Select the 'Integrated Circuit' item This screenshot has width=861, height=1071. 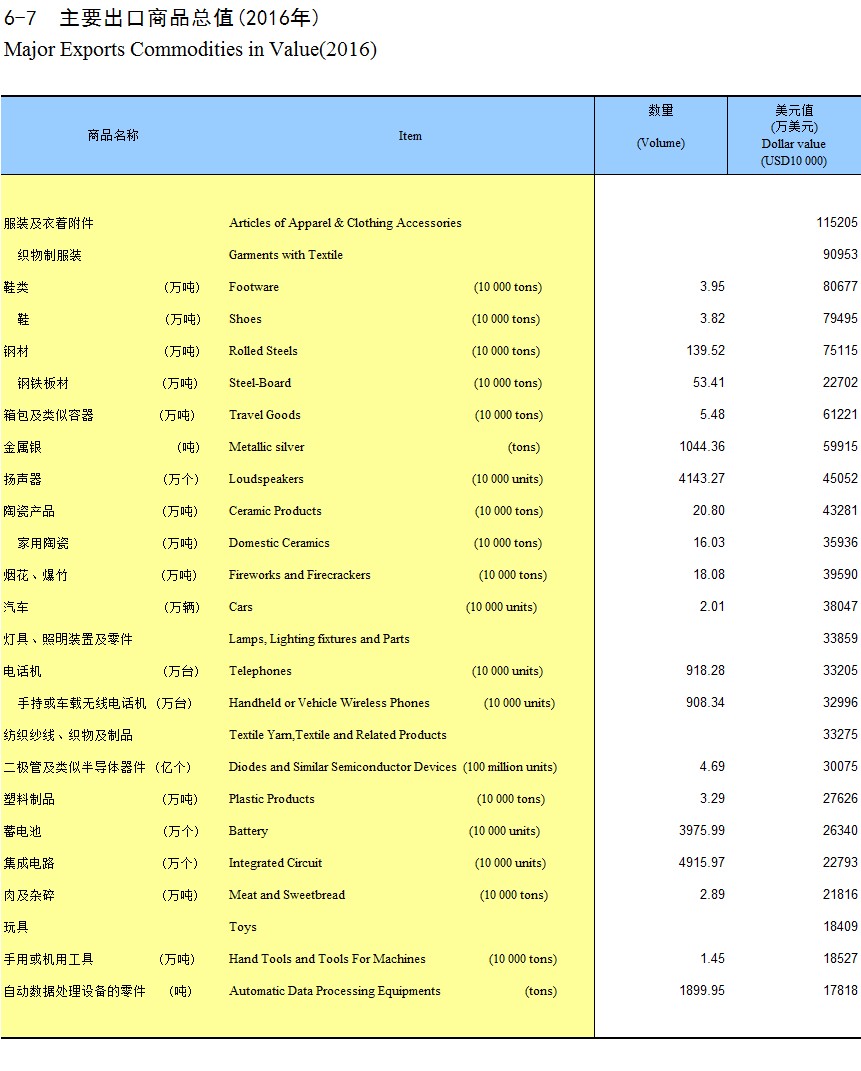pos(275,863)
